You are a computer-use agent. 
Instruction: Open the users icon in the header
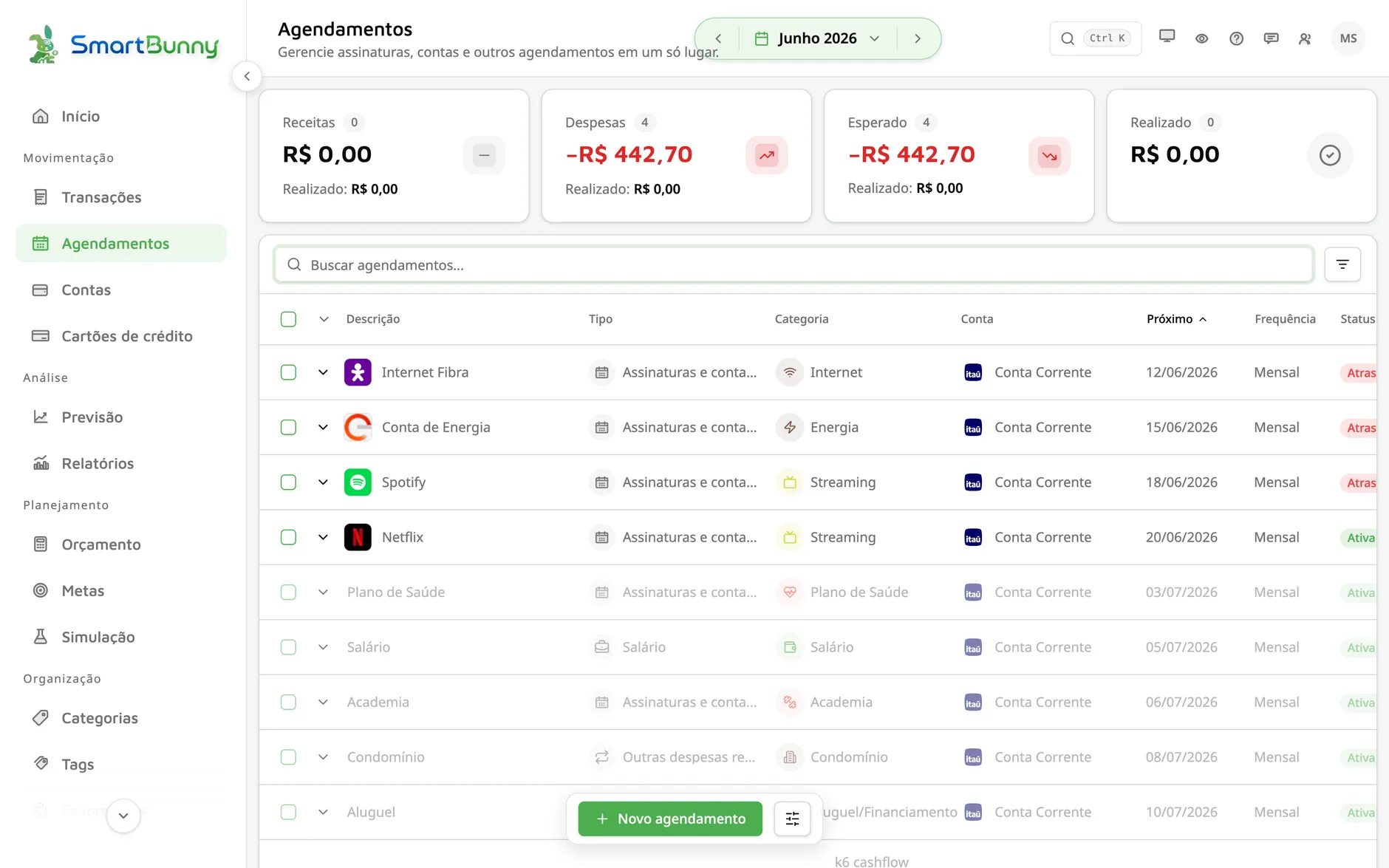tap(1305, 38)
